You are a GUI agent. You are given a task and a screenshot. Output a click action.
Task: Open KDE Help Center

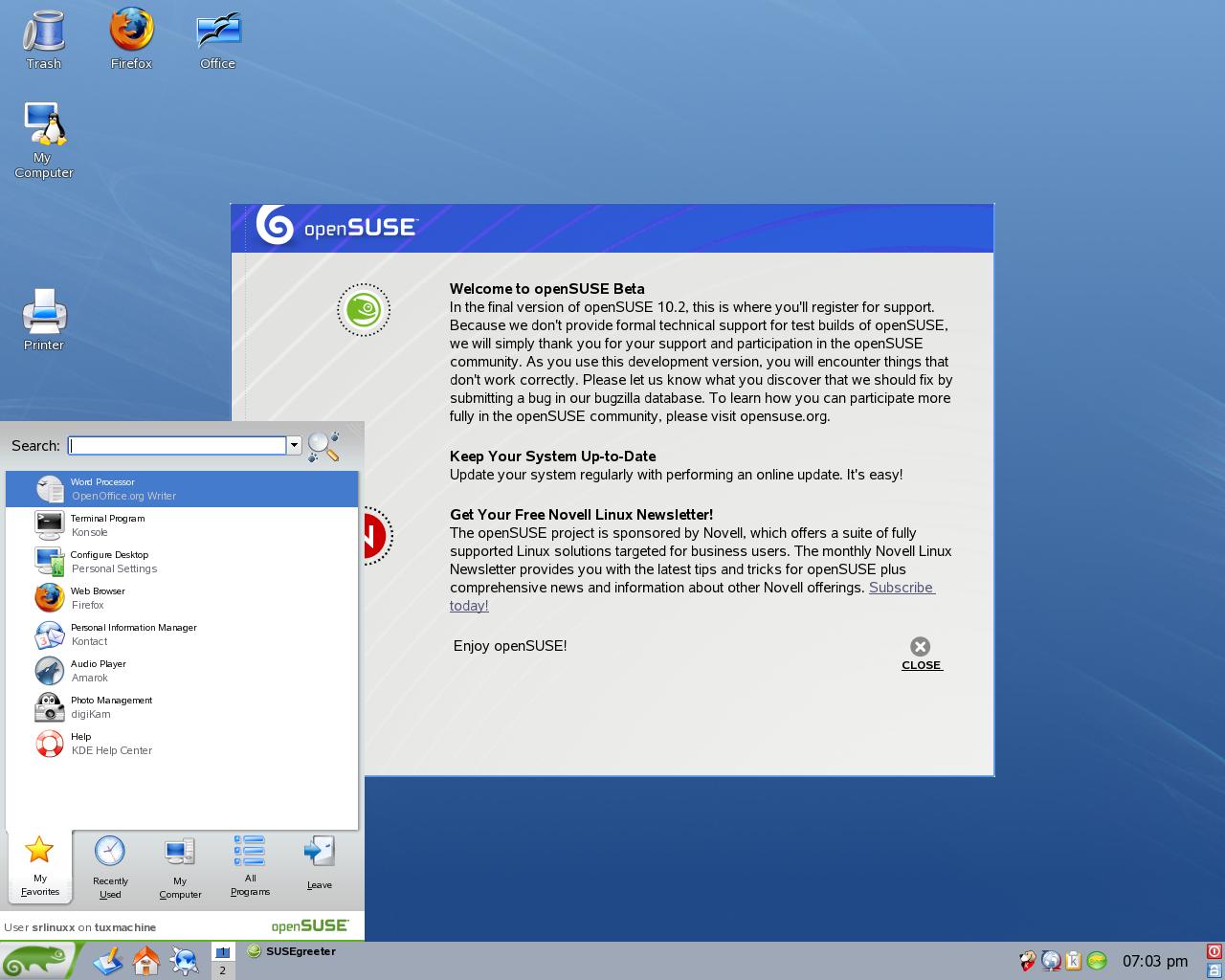[x=182, y=744]
